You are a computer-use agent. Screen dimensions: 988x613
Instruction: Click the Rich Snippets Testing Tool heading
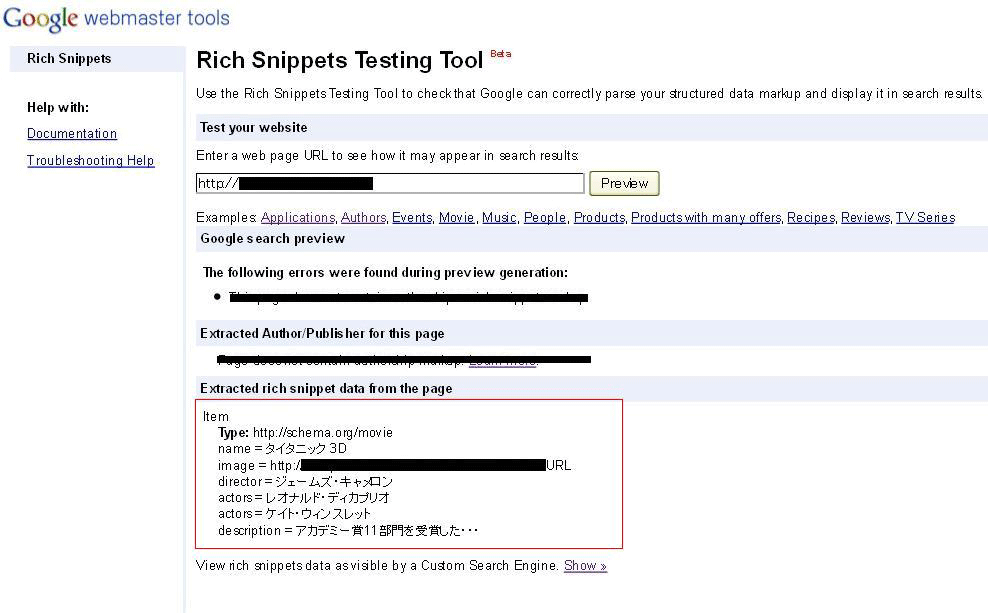pyautogui.click(x=340, y=60)
